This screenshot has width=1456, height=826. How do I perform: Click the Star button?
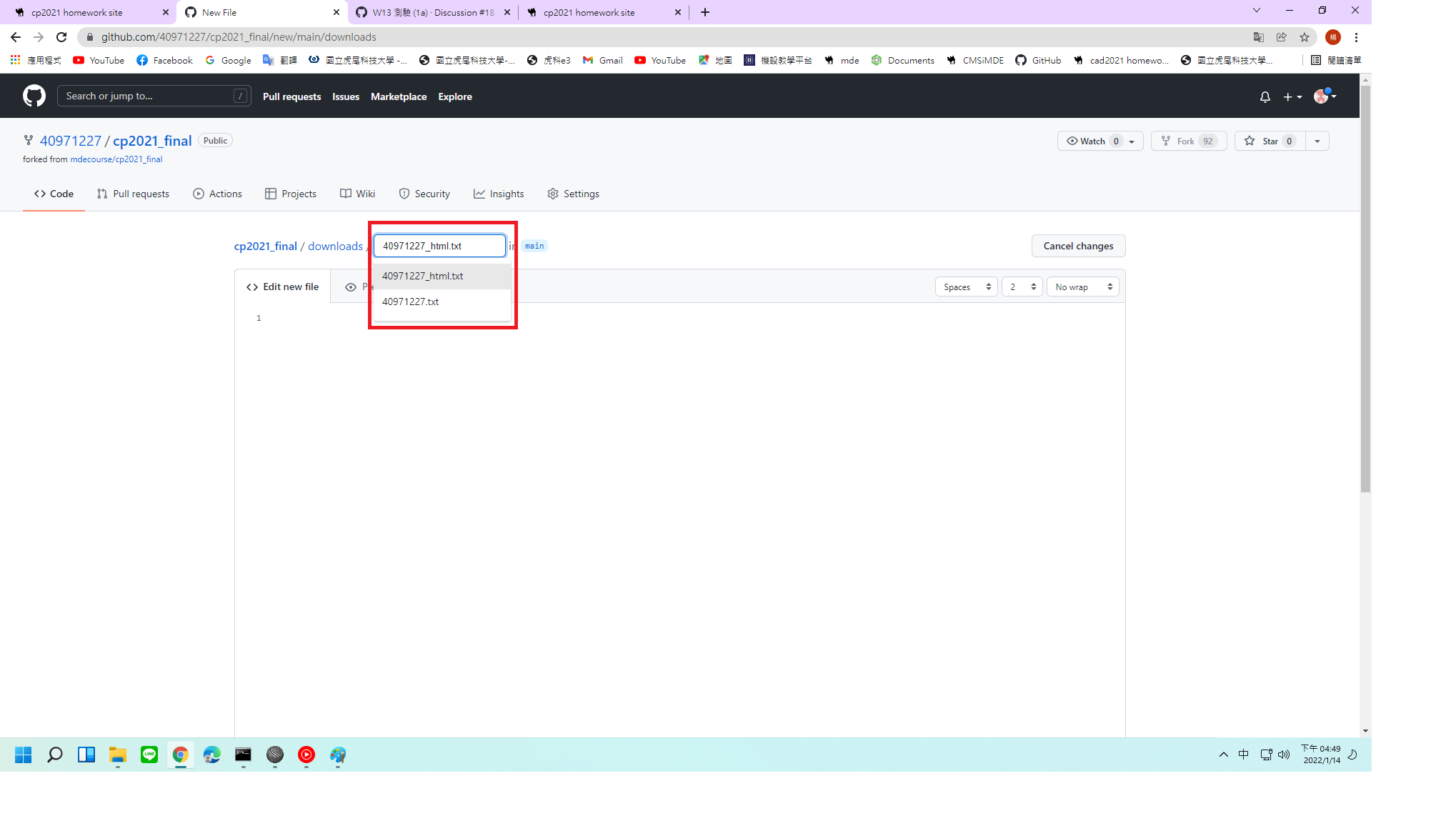(x=1270, y=141)
